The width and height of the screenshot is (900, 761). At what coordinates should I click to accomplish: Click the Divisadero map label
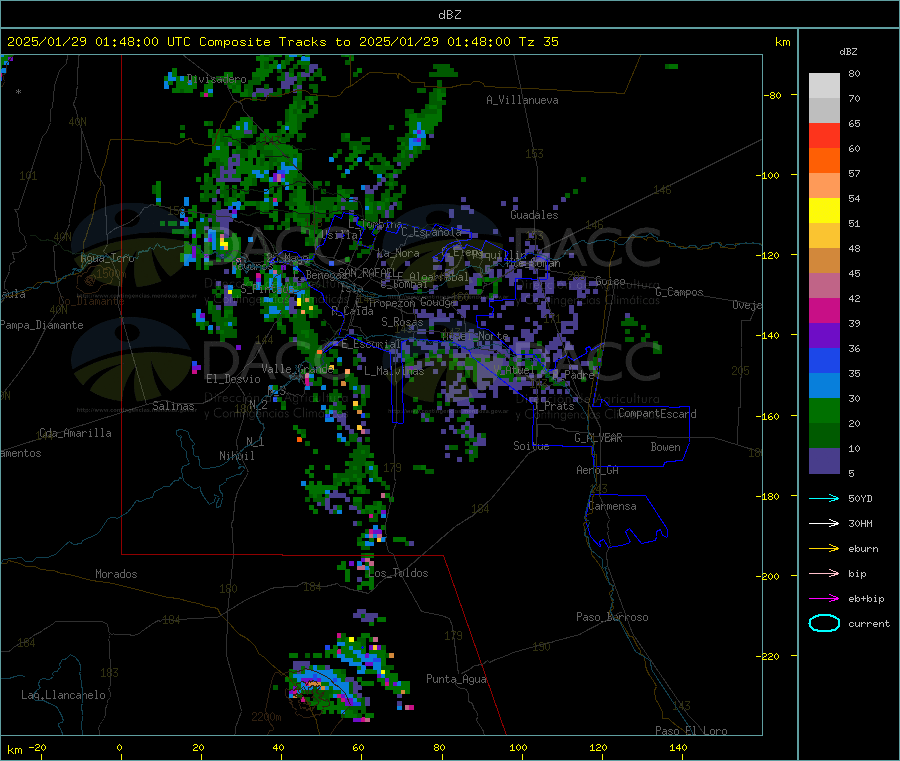[217, 79]
